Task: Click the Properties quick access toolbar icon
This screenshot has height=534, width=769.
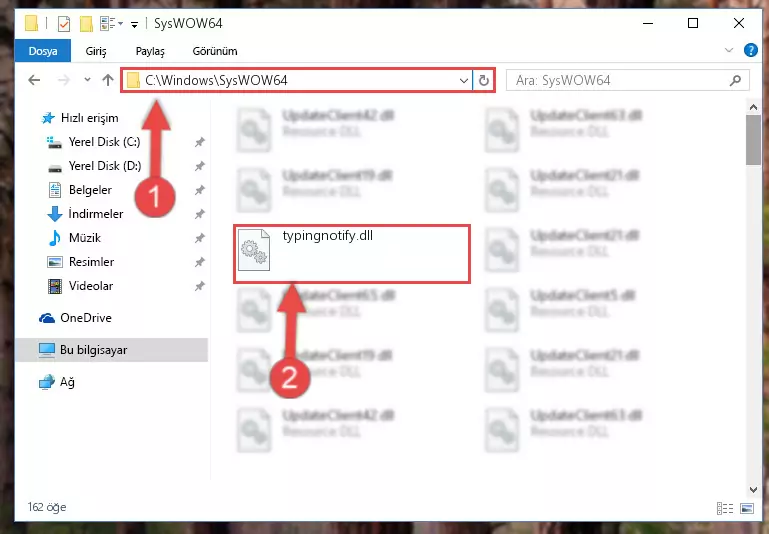Action: (64, 24)
